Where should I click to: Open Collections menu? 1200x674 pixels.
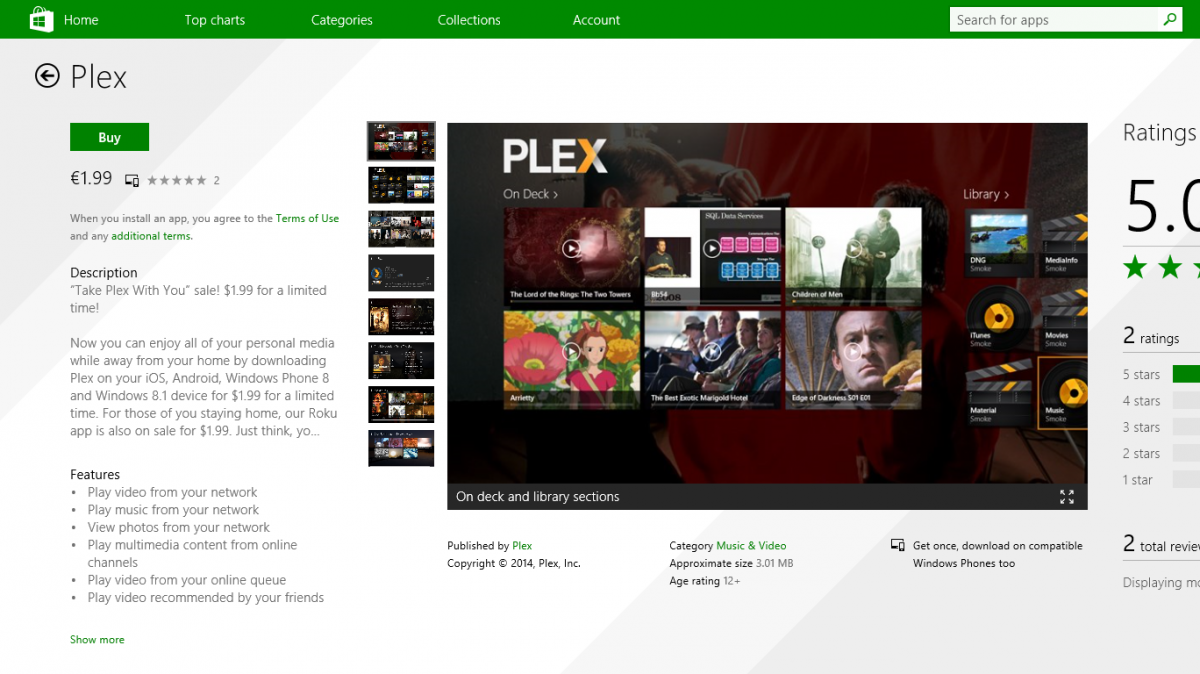point(469,20)
